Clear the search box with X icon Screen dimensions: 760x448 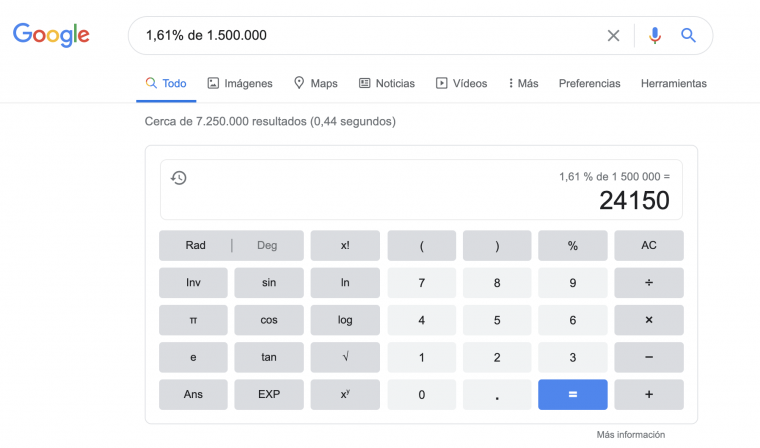[x=614, y=36]
